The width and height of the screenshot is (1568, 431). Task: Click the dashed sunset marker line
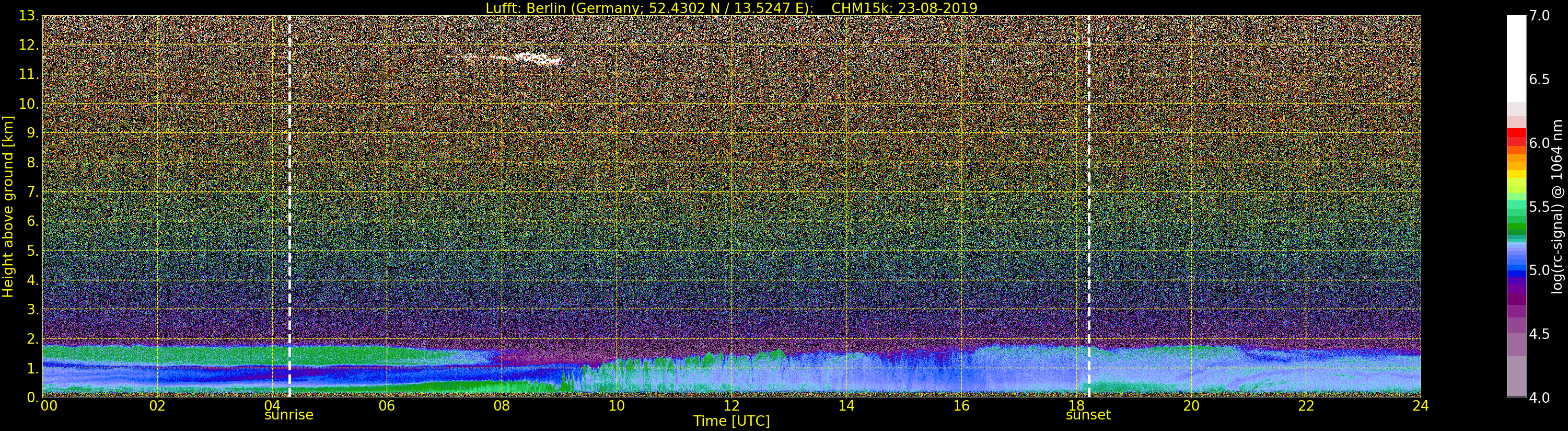pyautogui.click(x=1088, y=206)
